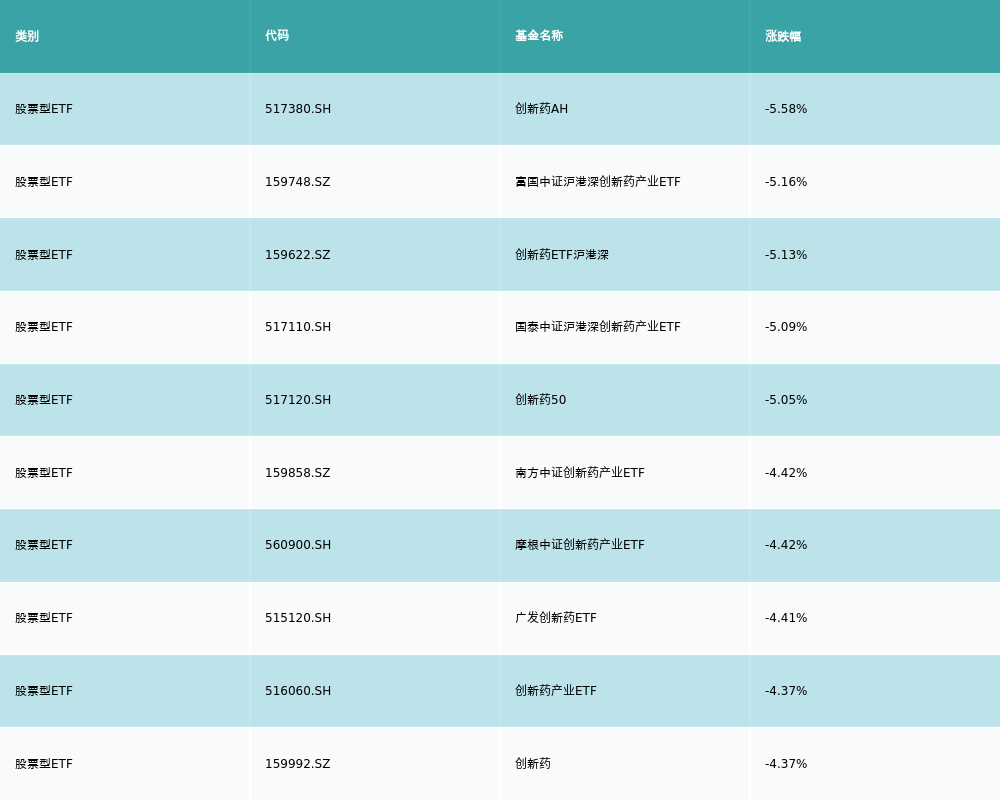This screenshot has width=1000, height=800.
Task: Select fund code 159858.SZ
Action: pyautogui.click(x=298, y=473)
